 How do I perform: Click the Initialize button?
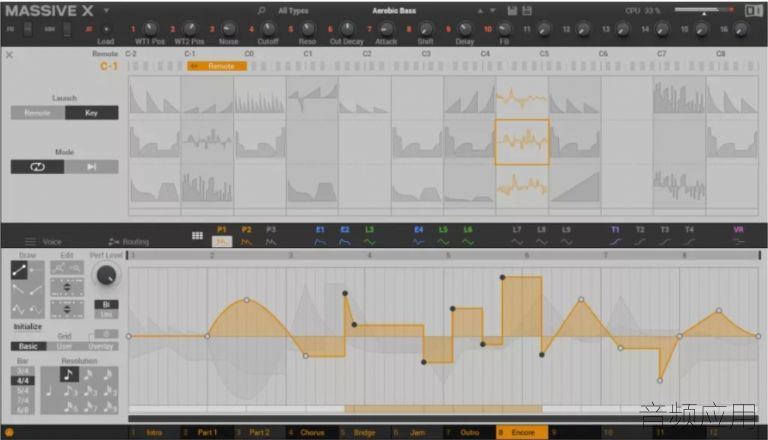(x=27, y=326)
